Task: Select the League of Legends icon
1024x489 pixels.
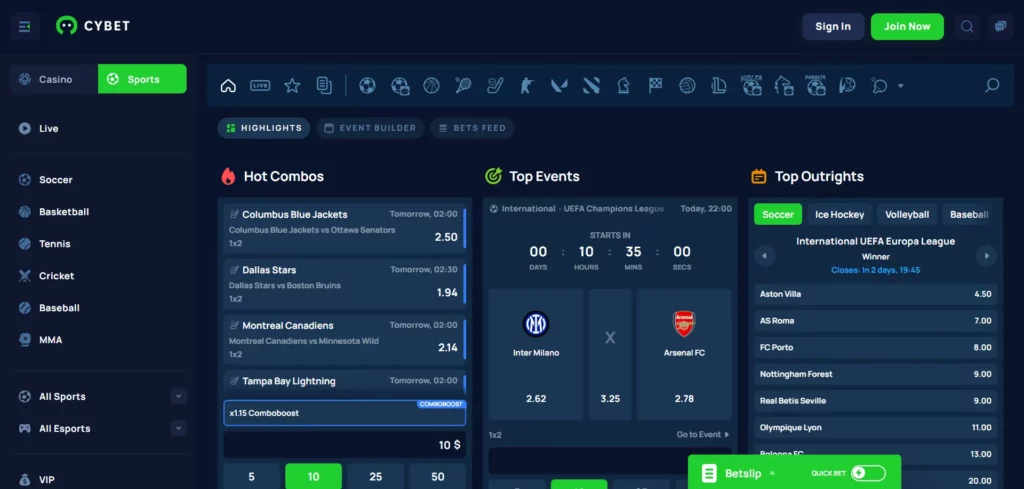Action: pos(719,86)
